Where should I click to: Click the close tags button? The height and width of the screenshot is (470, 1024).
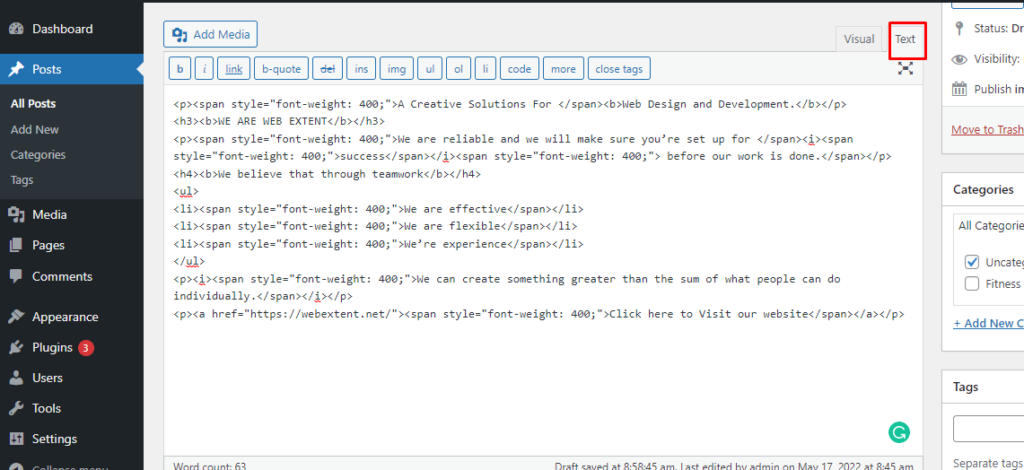tap(619, 69)
